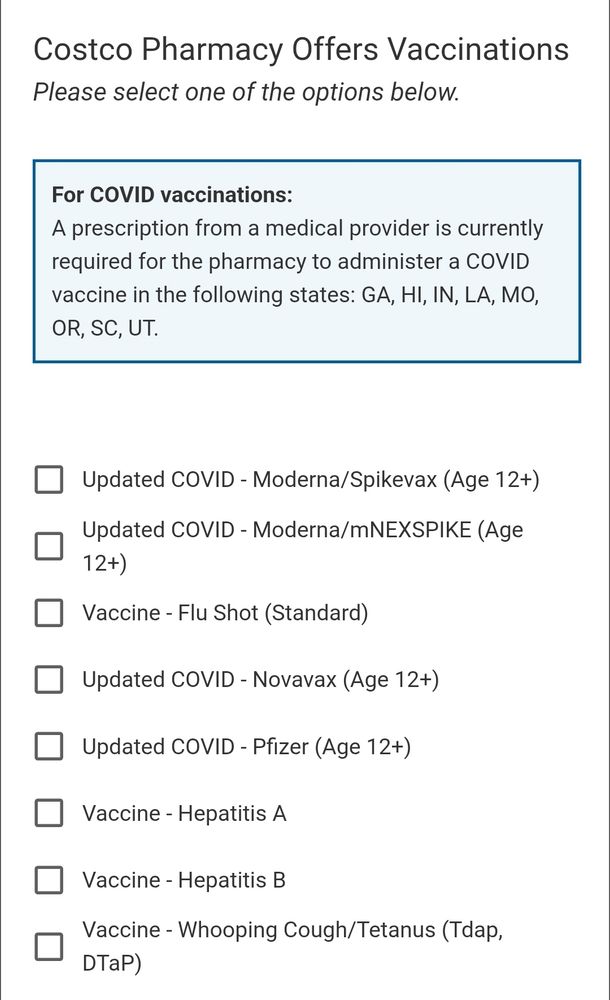This screenshot has width=610, height=1000.
Task: Enable the Vaccine - Hepatitis B checkbox
Action: tap(48, 880)
